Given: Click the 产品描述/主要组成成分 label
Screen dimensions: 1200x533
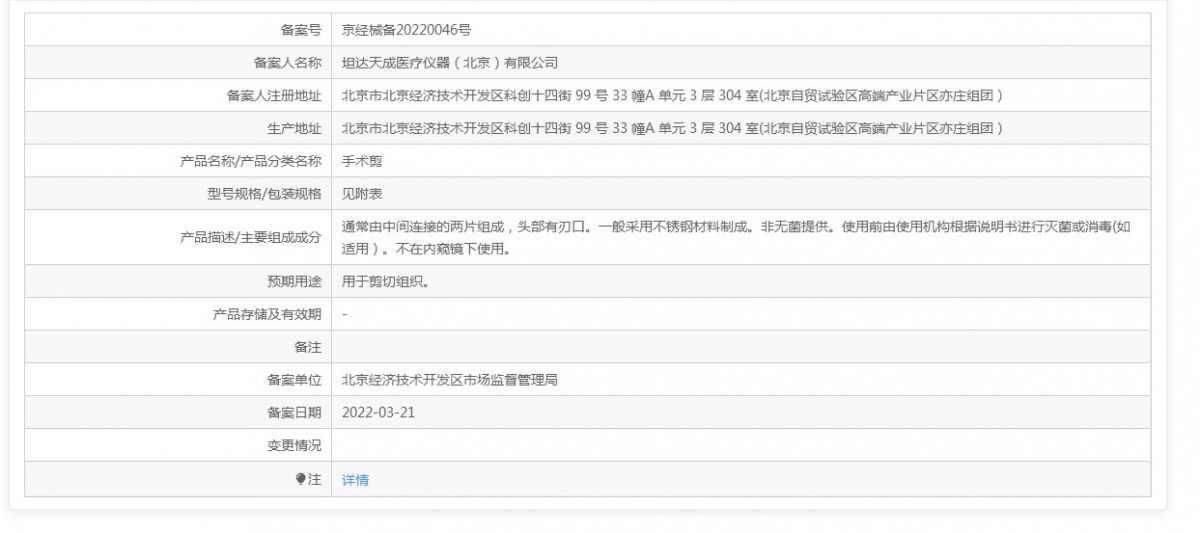Looking at the screenshot, I should tap(251, 238).
